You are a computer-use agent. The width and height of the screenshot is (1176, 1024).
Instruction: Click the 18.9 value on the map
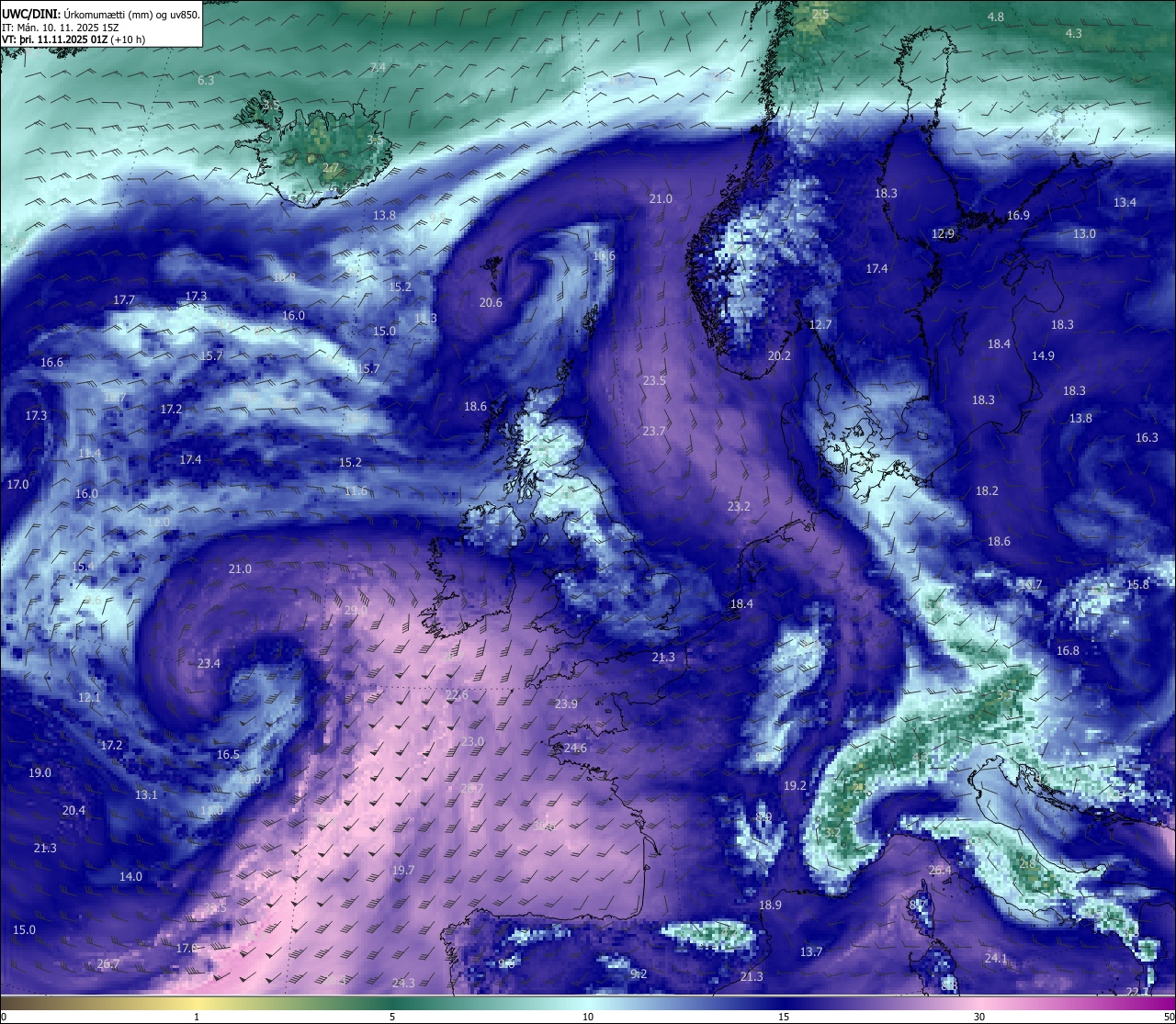pyautogui.click(x=770, y=905)
